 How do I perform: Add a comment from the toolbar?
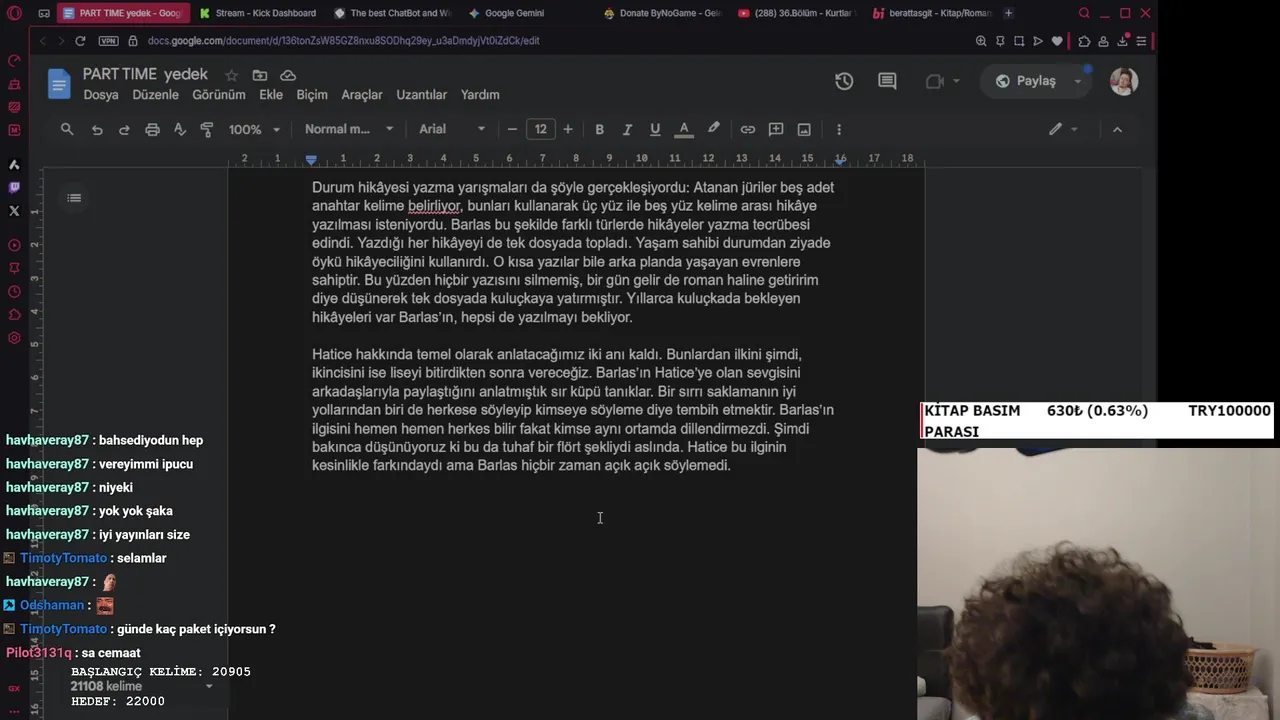click(x=776, y=129)
